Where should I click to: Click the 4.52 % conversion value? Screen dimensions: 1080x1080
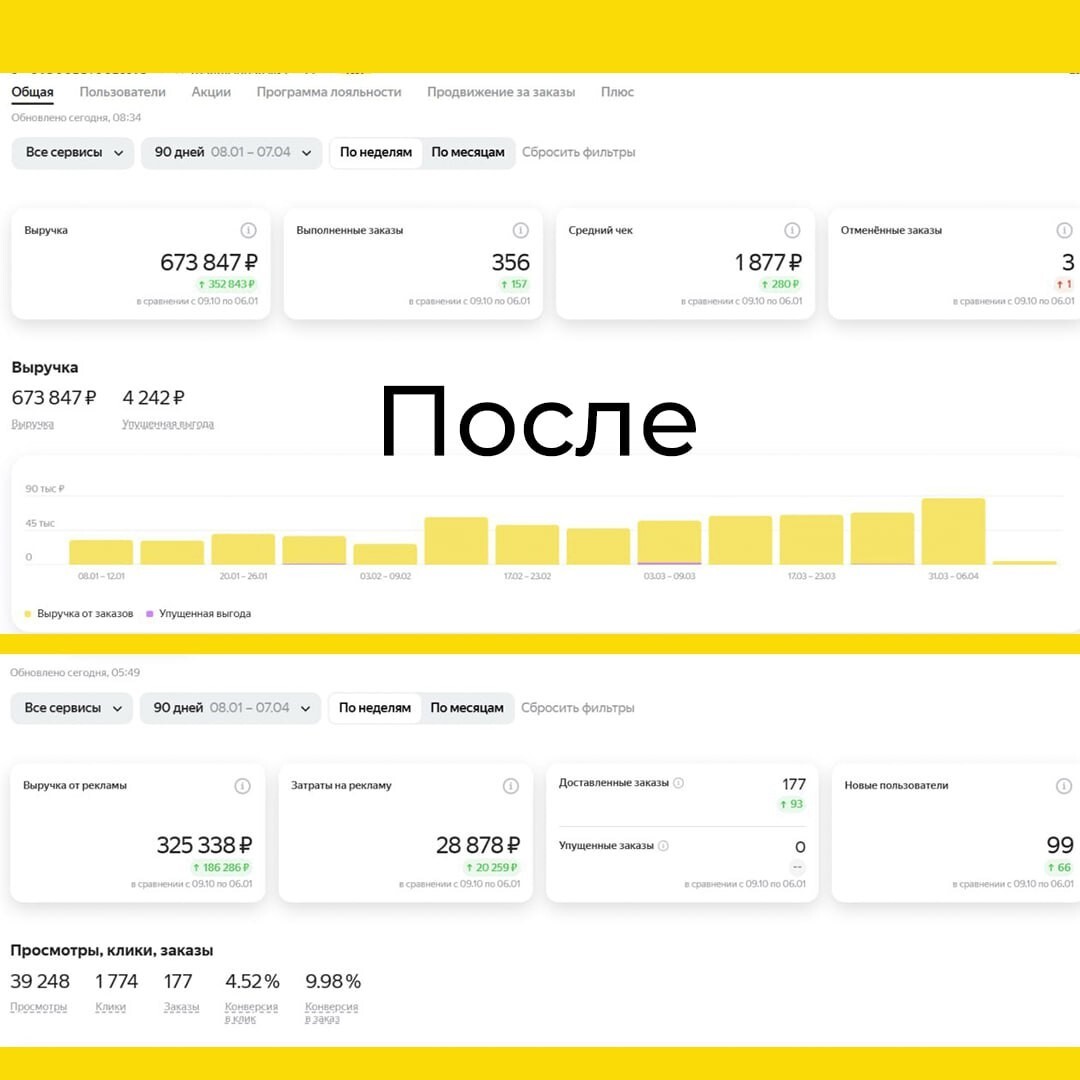(252, 982)
